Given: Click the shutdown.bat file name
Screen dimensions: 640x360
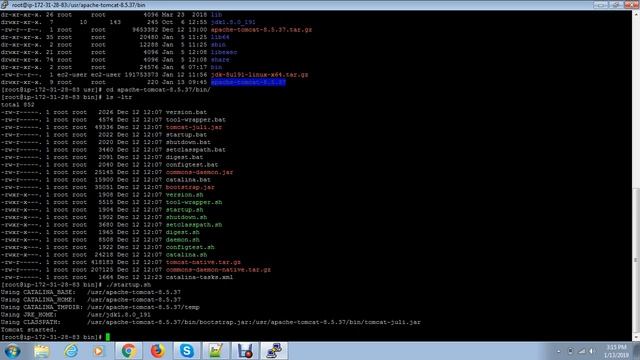Looking at the screenshot, I should point(188,142).
